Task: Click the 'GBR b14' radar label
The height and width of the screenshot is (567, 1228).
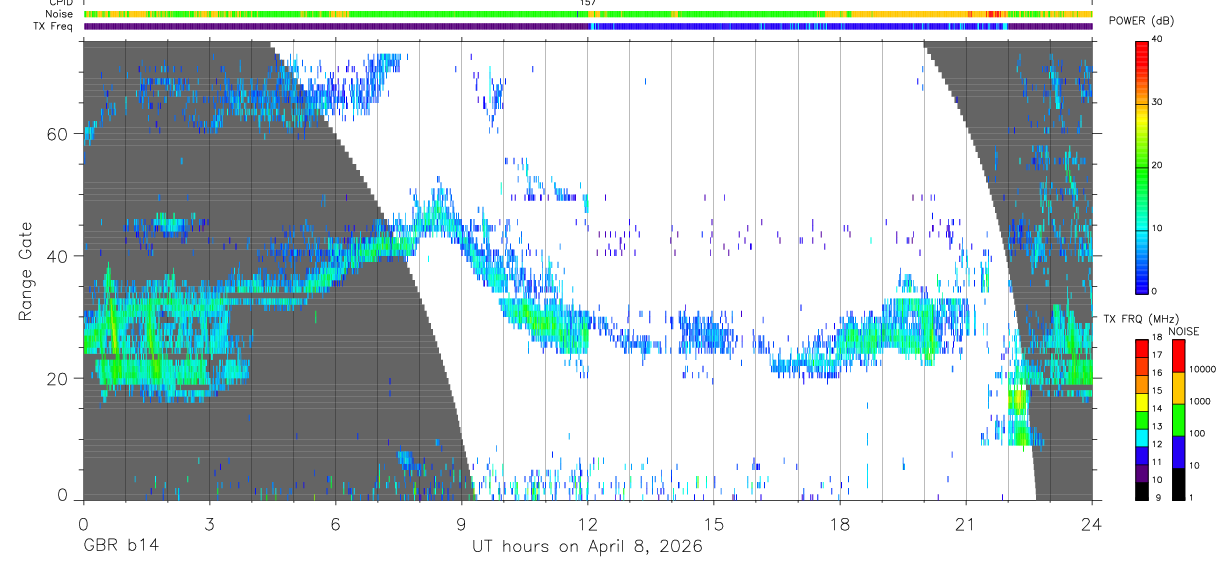Action: click(120, 546)
